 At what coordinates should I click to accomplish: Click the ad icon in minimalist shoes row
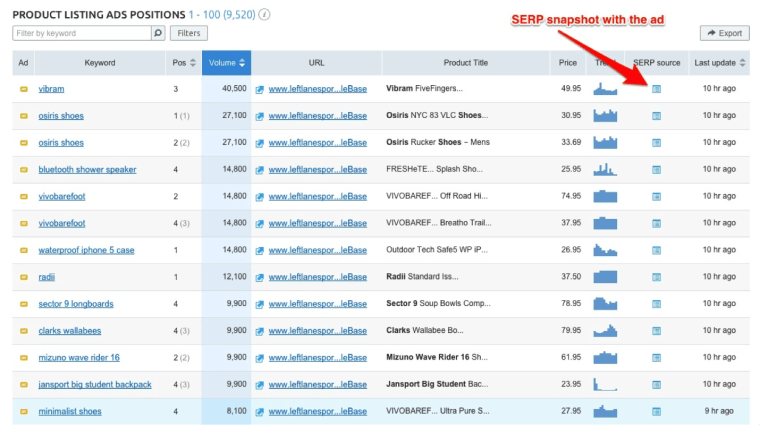coord(23,411)
